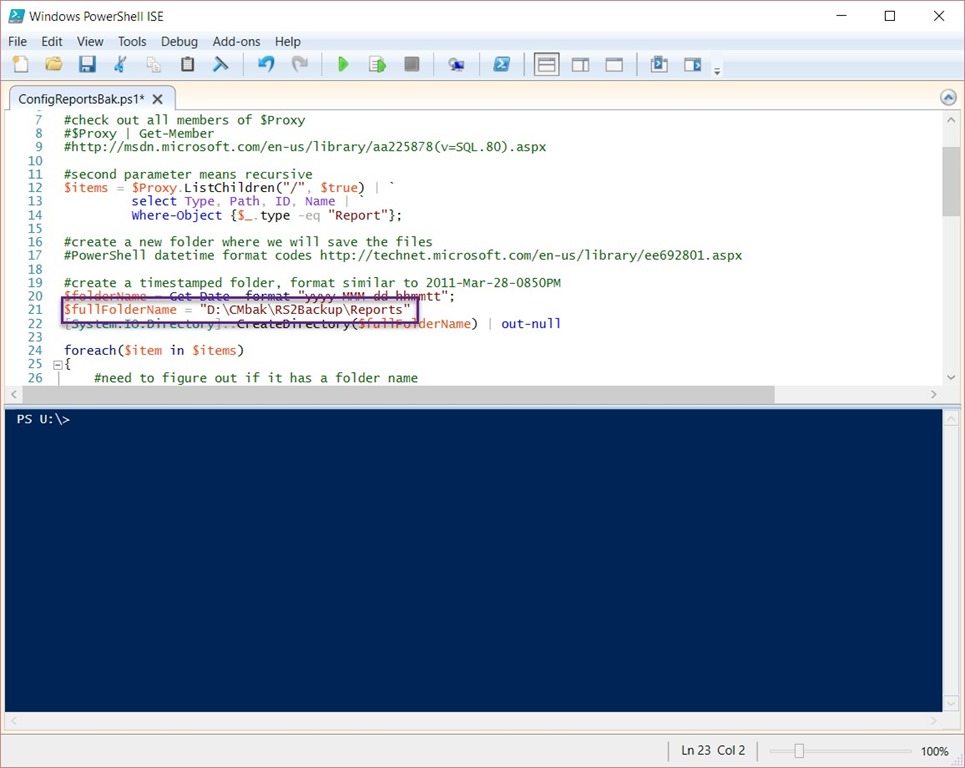Open the Debug menu
965x768 pixels.
(x=179, y=41)
